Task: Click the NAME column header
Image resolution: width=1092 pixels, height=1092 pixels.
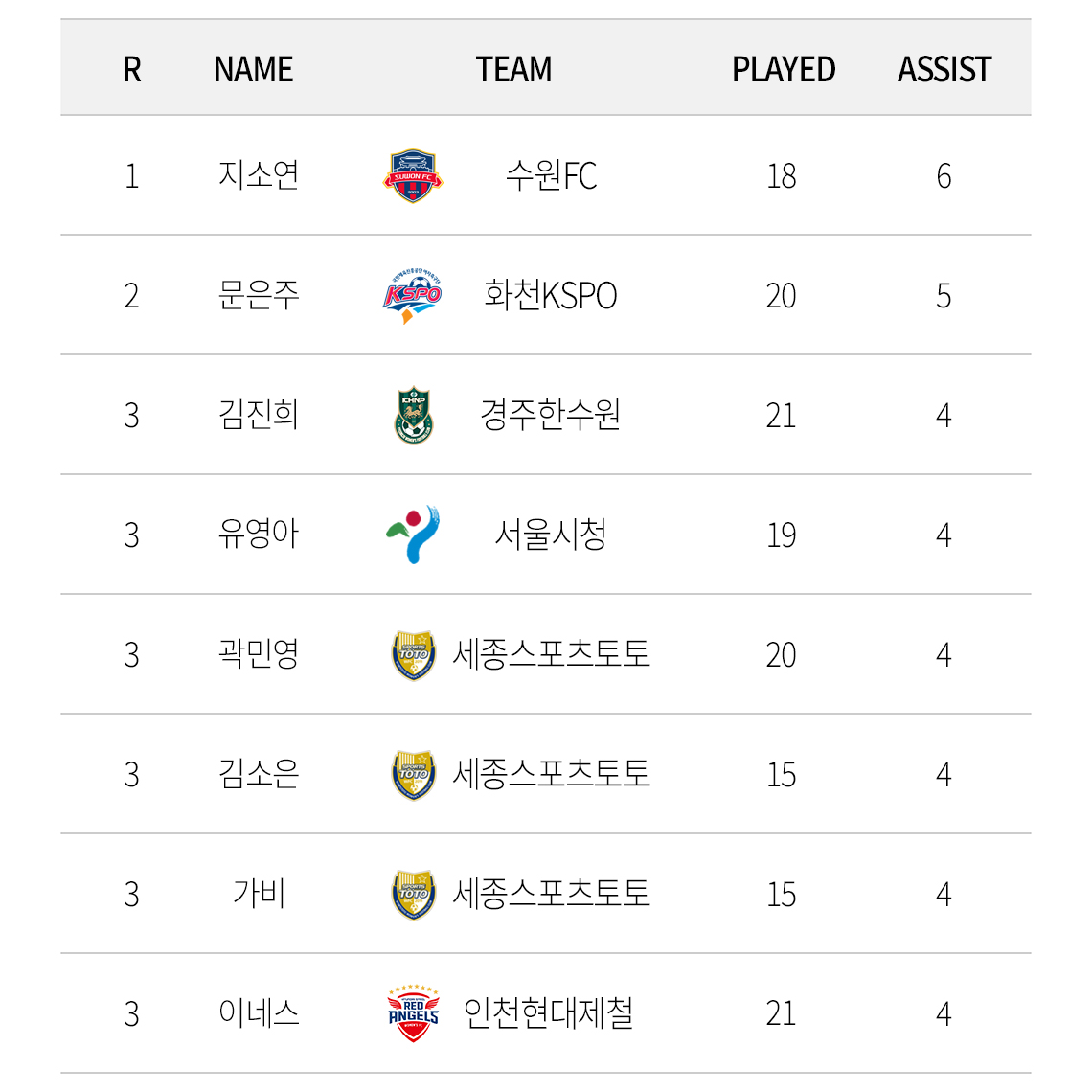Action: click(x=254, y=69)
